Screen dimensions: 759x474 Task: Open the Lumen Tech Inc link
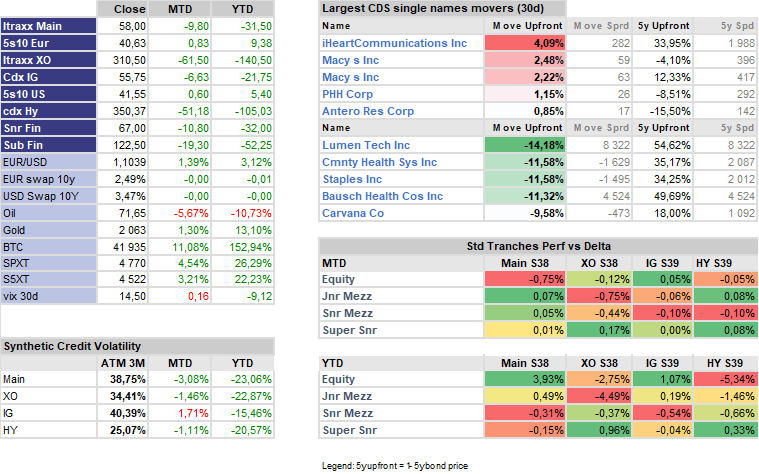[x=366, y=145]
